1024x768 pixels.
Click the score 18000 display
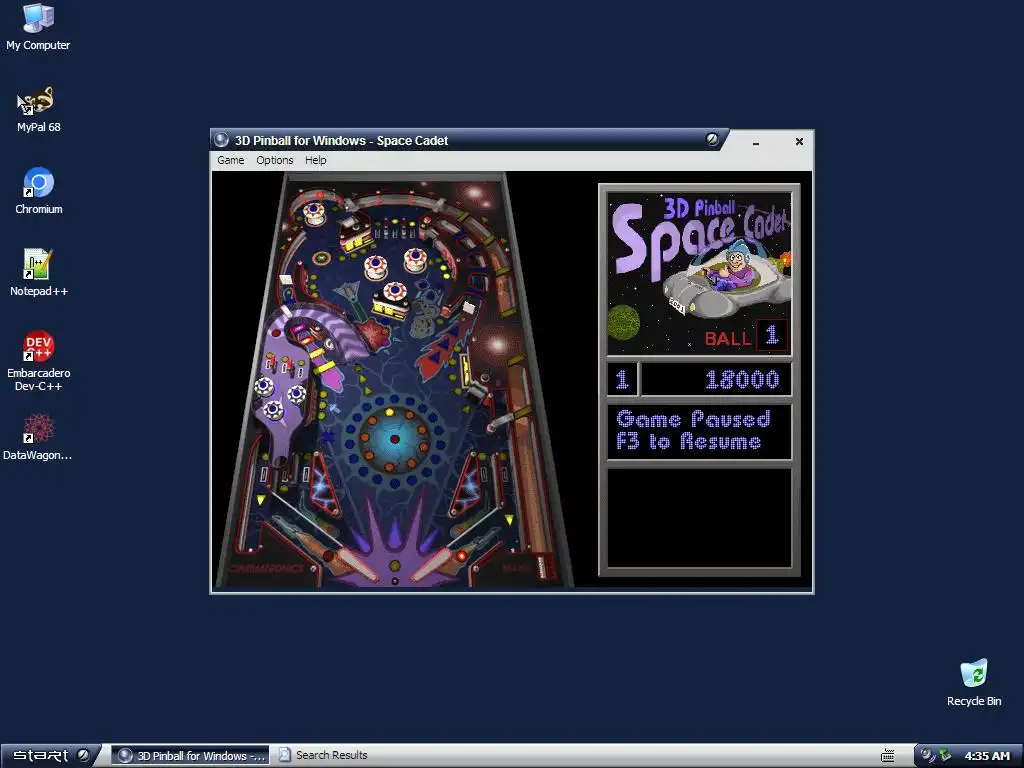pyautogui.click(x=716, y=379)
